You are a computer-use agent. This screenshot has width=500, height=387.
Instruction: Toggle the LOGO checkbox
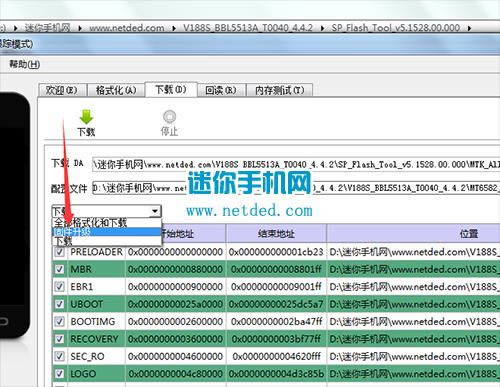tap(60, 374)
